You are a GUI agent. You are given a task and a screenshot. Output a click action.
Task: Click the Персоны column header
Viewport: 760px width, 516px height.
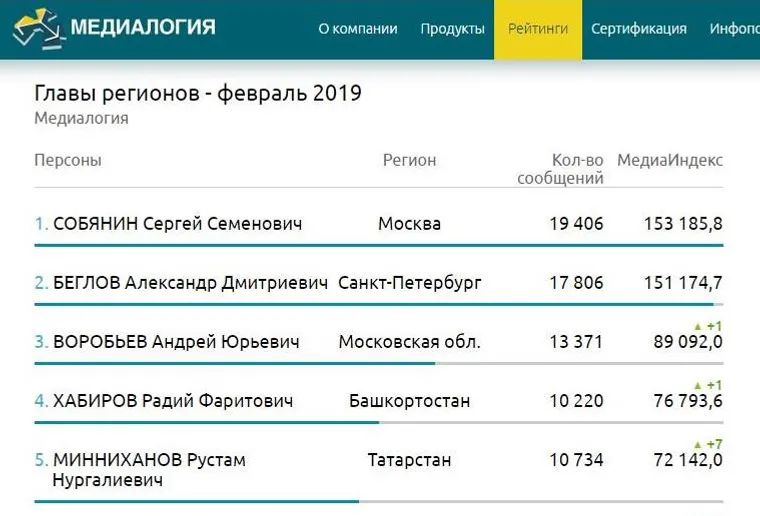pos(68,160)
